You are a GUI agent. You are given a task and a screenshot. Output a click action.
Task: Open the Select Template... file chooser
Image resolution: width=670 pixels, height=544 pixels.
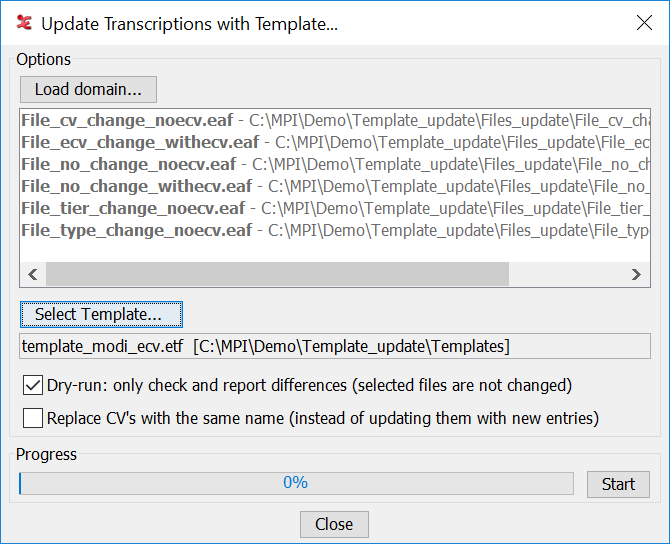100,314
